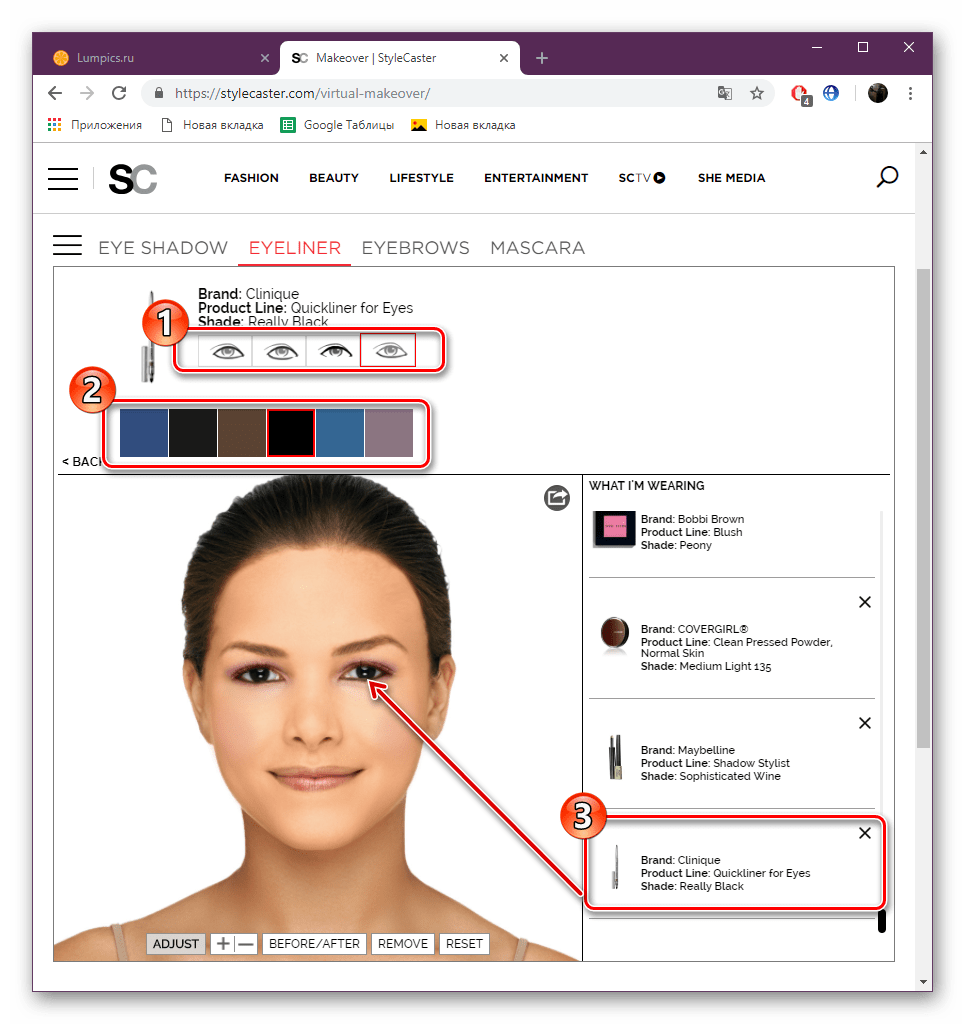Open the Новая вкладка bookmark with picture icon
965x1024 pixels.
tap(464, 125)
